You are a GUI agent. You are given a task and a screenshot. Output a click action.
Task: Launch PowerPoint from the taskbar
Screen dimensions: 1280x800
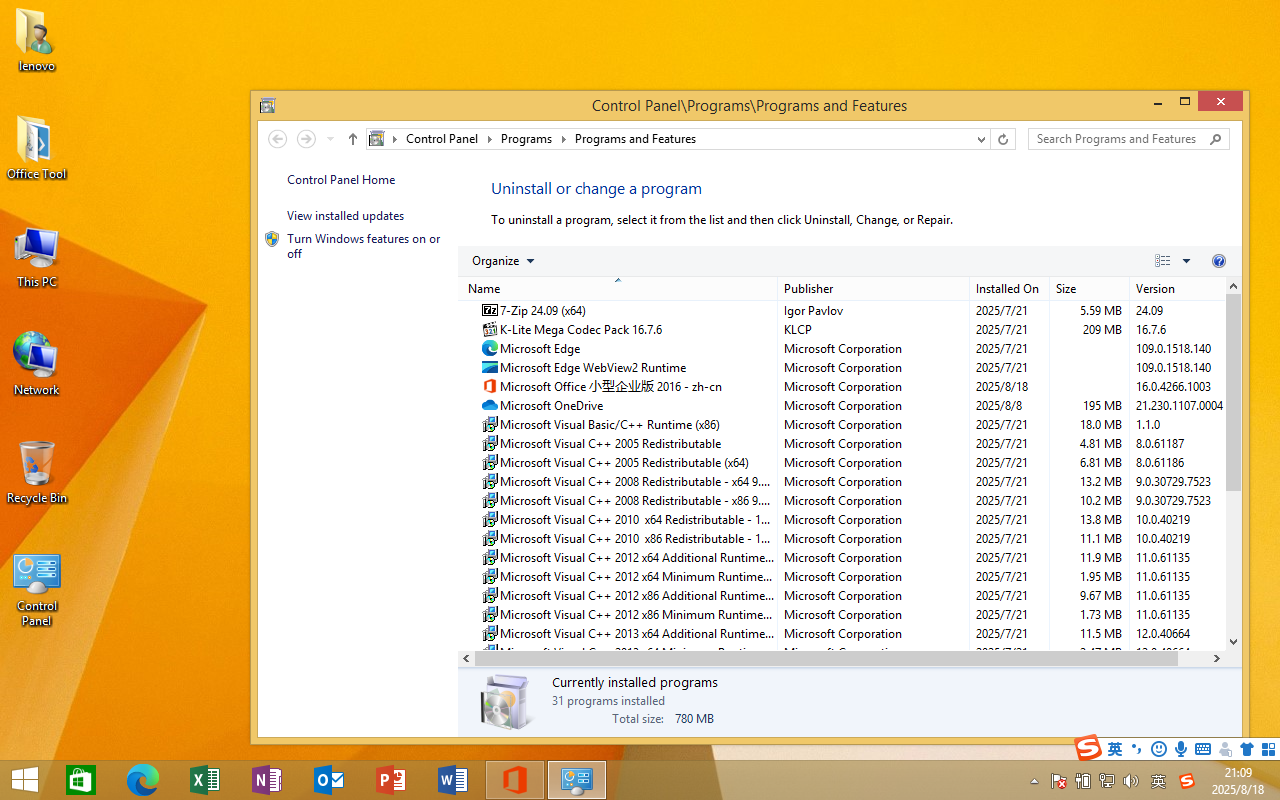coord(390,780)
